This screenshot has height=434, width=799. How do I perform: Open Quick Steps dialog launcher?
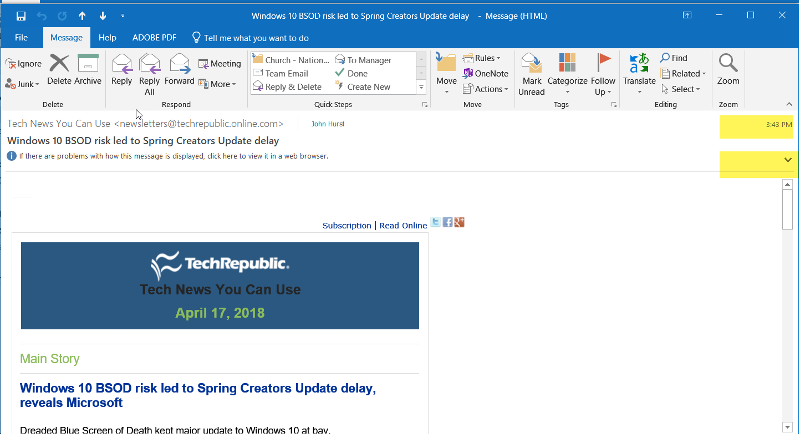pyautogui.click(x=424, y=104)
